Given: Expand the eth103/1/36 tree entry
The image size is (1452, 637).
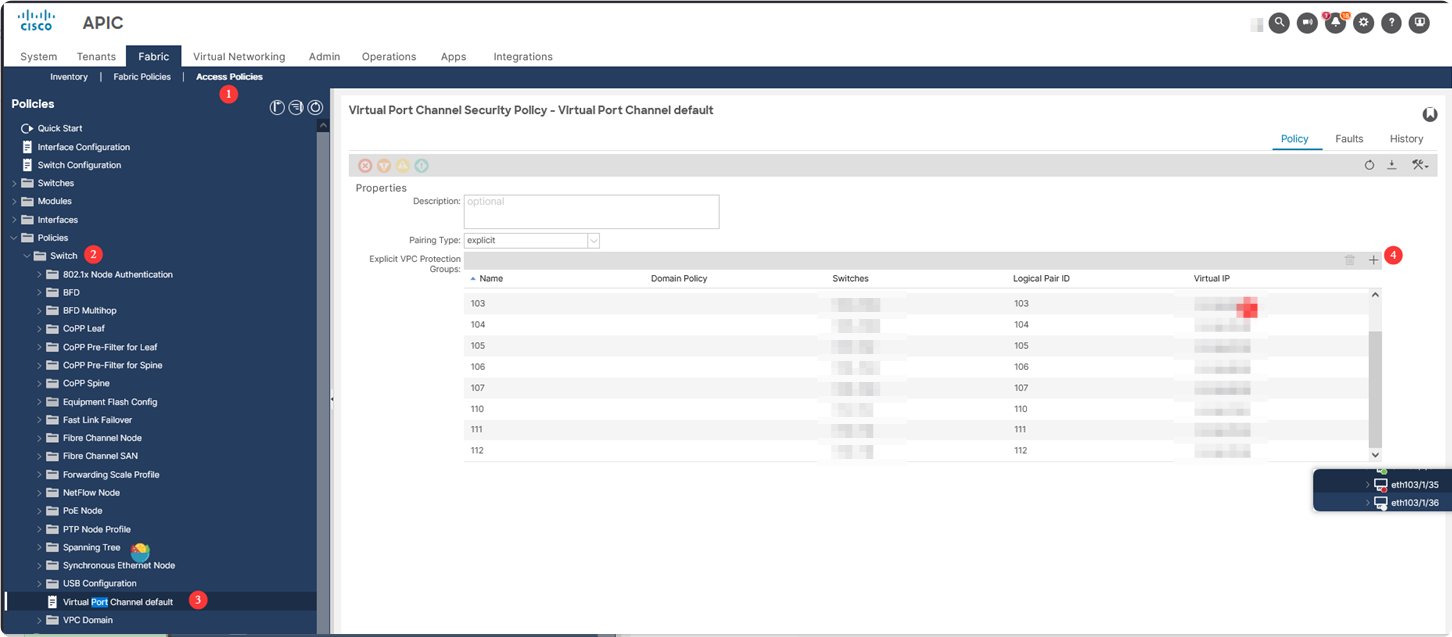Looking at the screenshot, I should [x=1368, y=503].
